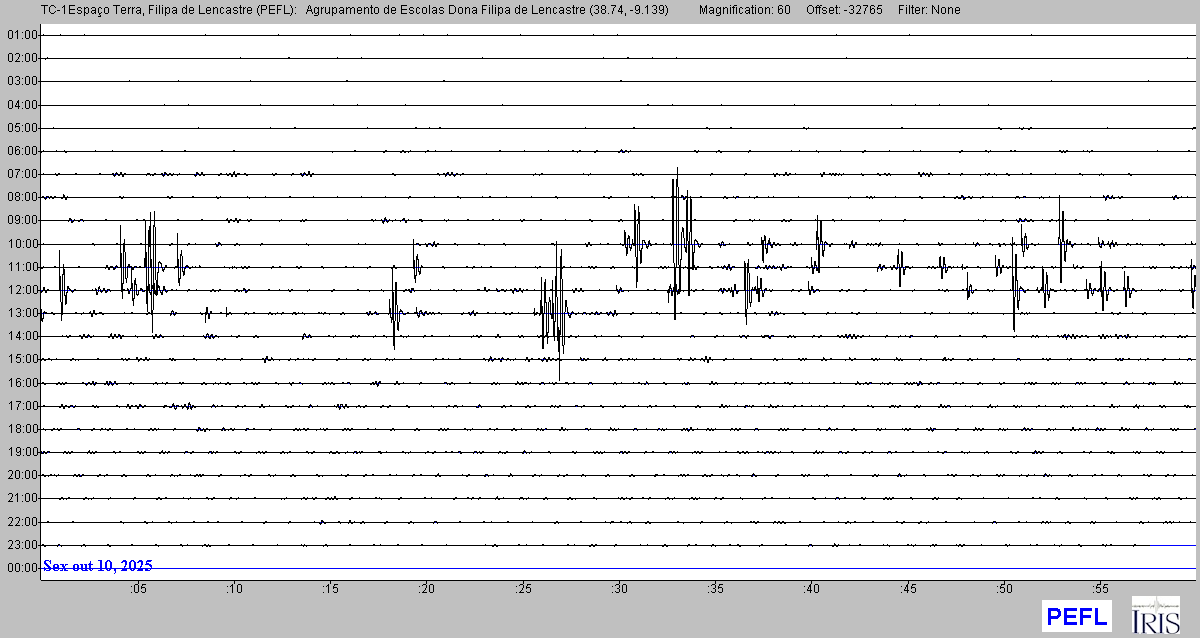Click the PEFL station logo

click(1076, 616)
